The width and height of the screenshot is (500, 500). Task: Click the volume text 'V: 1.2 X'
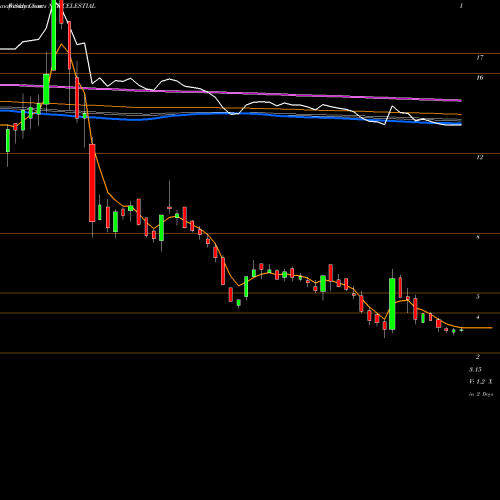pos(481,381)
